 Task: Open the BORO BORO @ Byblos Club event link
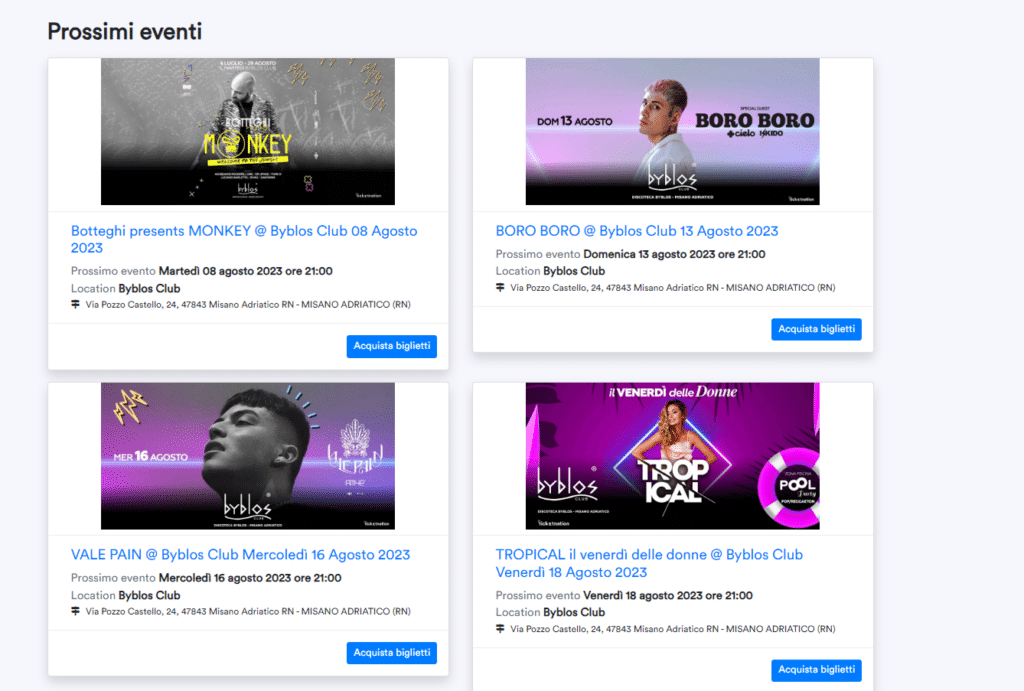point(637,231)
